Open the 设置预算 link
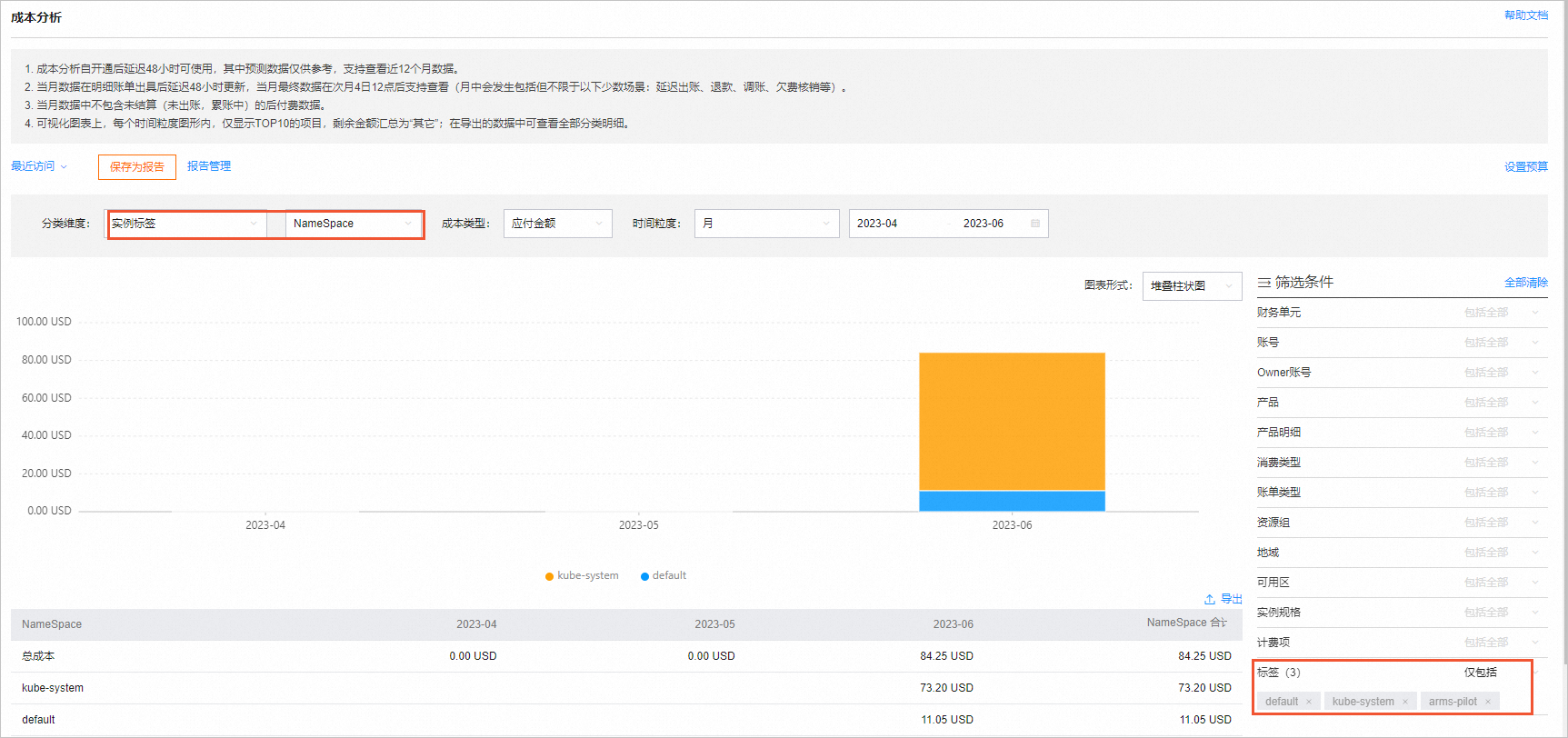 coord(1526,167)
